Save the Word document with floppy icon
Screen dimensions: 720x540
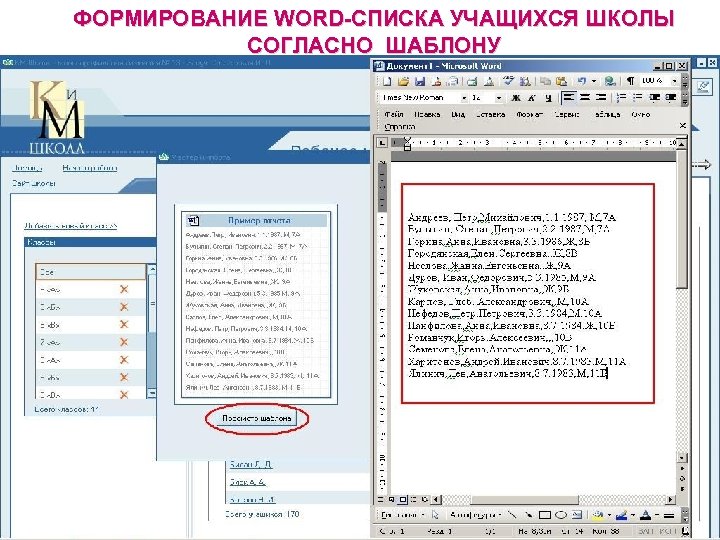pos(419,82)
